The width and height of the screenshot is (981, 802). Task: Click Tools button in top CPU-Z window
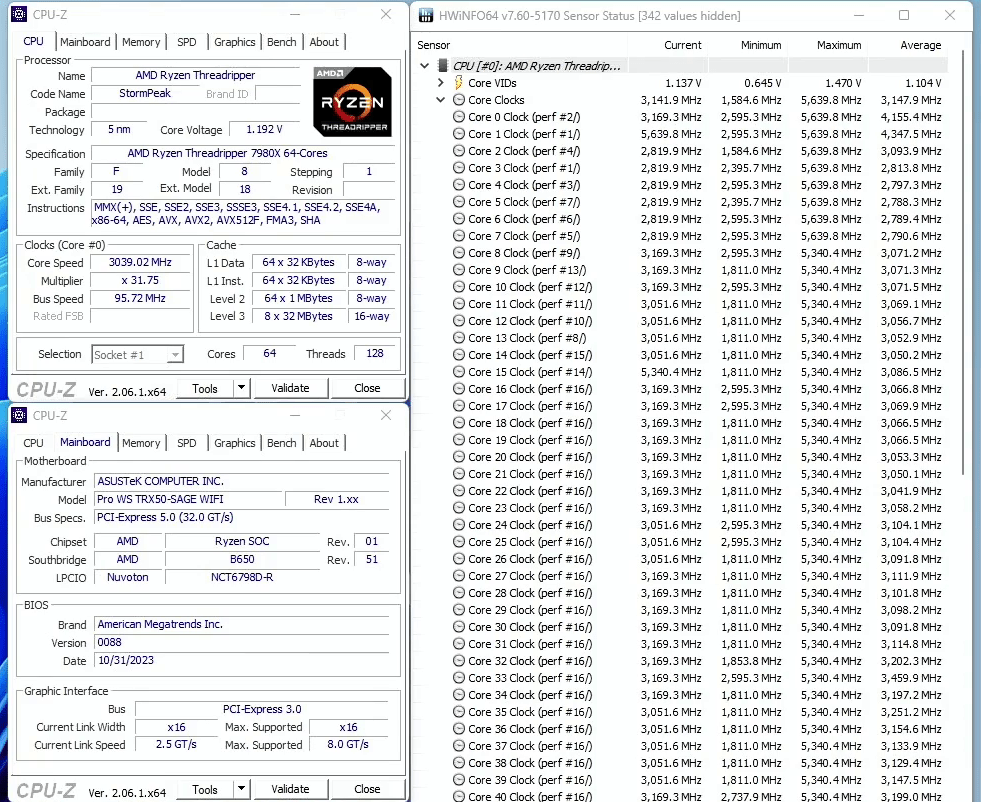pyautogui.click(x=205, y=388)
